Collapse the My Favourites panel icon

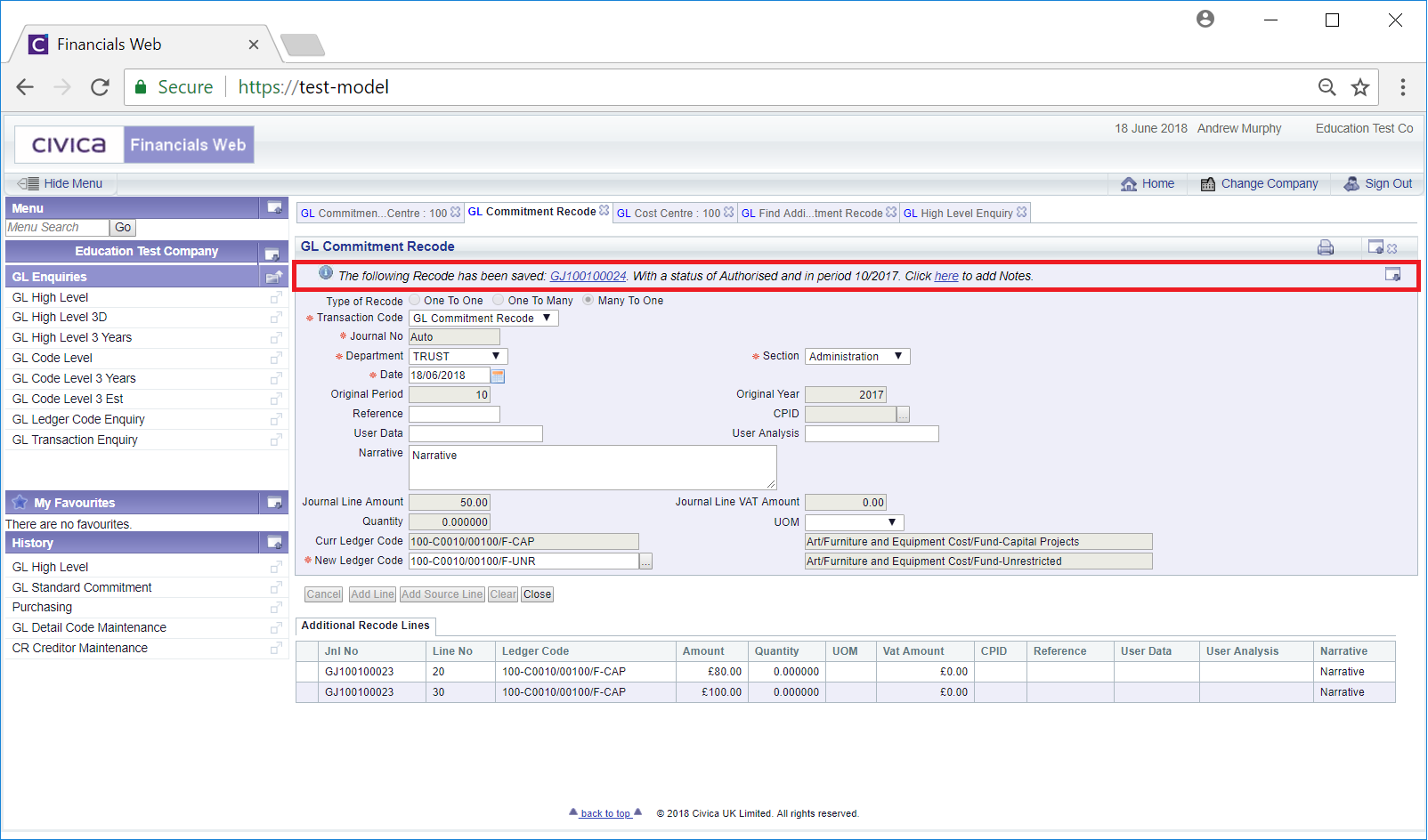point(274,503)
